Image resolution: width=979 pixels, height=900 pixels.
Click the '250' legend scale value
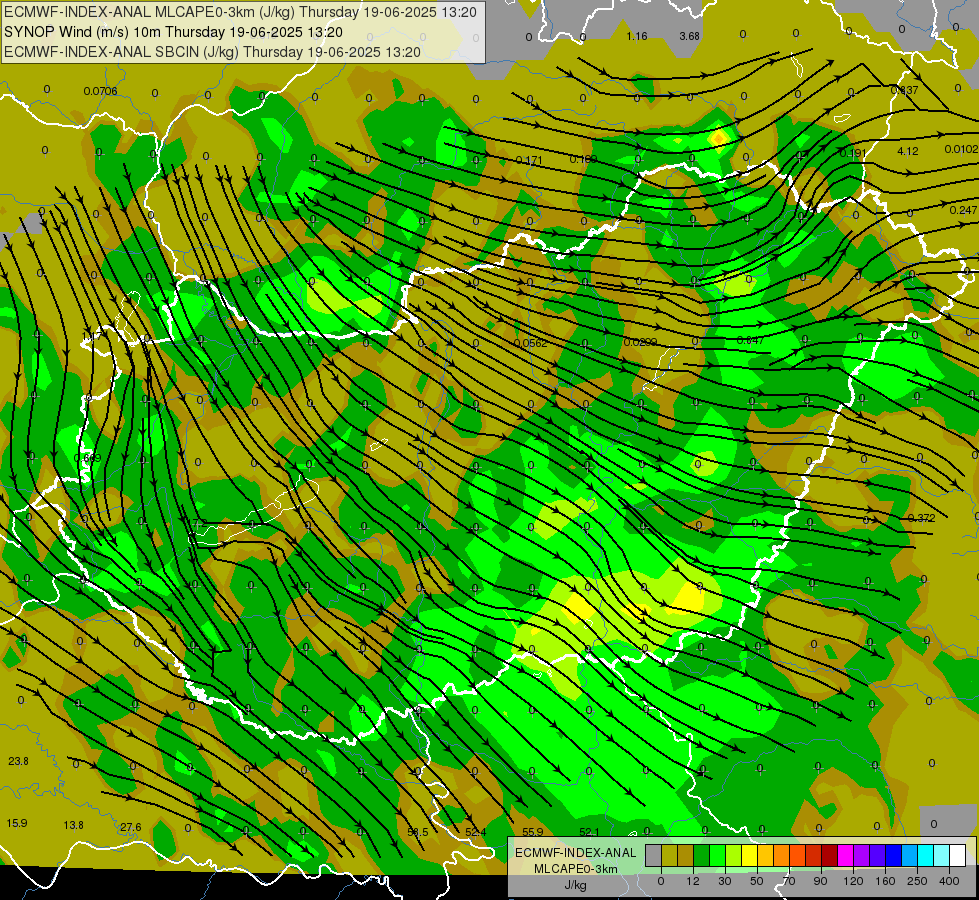pos(917,881)
